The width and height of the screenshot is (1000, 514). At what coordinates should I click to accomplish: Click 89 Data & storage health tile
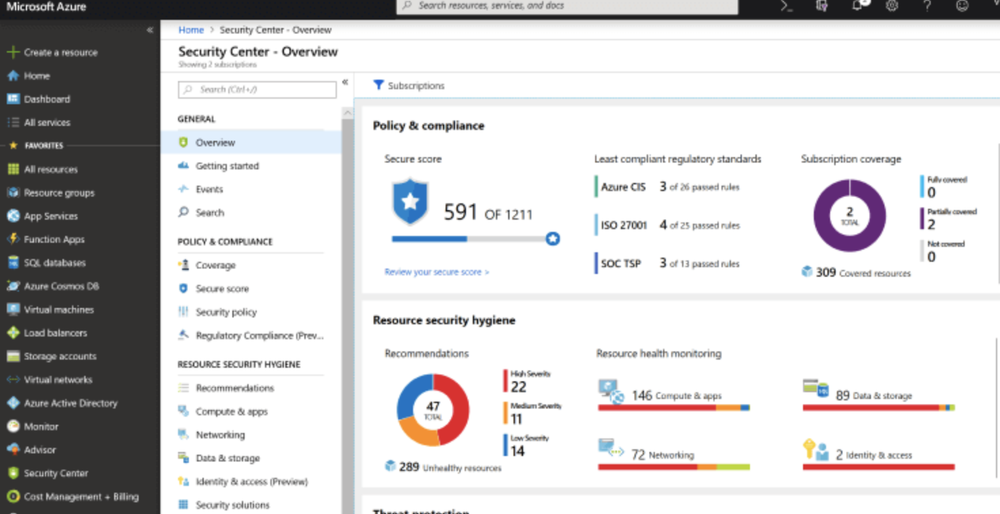pyautogui.click(x=878, y=395)
